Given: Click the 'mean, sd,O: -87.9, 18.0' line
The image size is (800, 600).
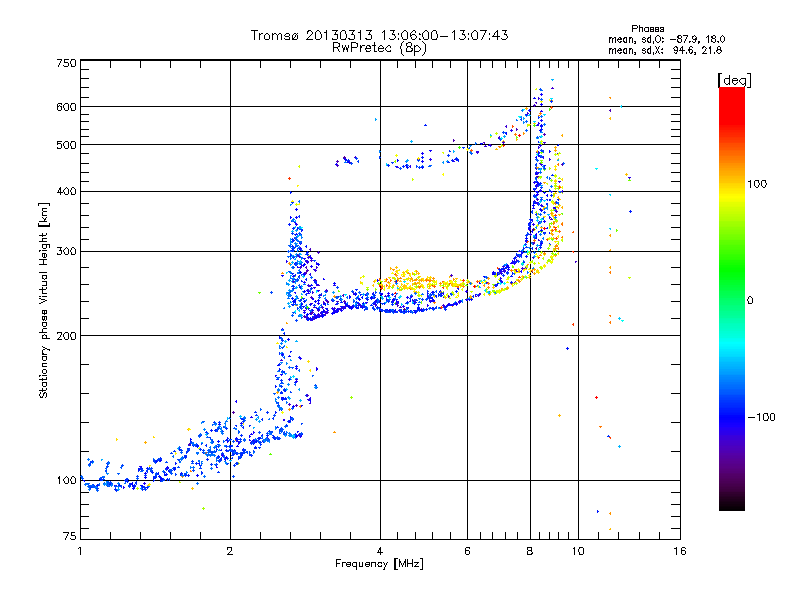Looking at the screenshot, I should click(666, 39).
